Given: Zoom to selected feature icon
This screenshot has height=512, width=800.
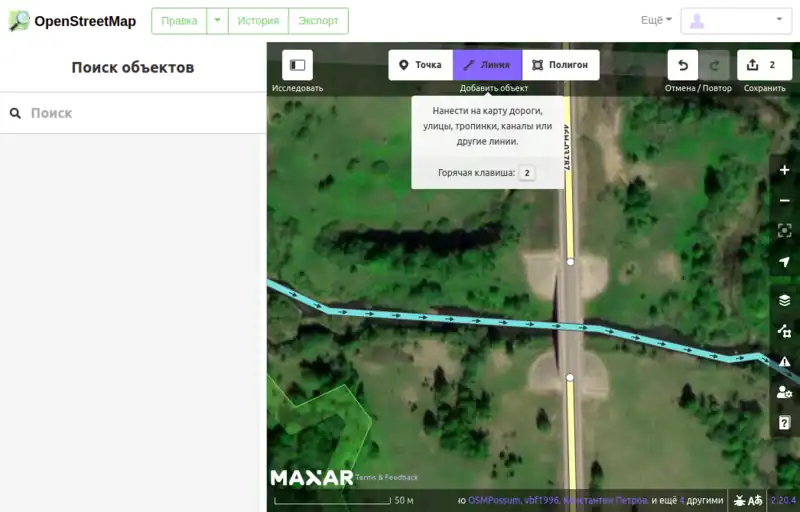Looking at the screenshot, I should coord(784,231).
